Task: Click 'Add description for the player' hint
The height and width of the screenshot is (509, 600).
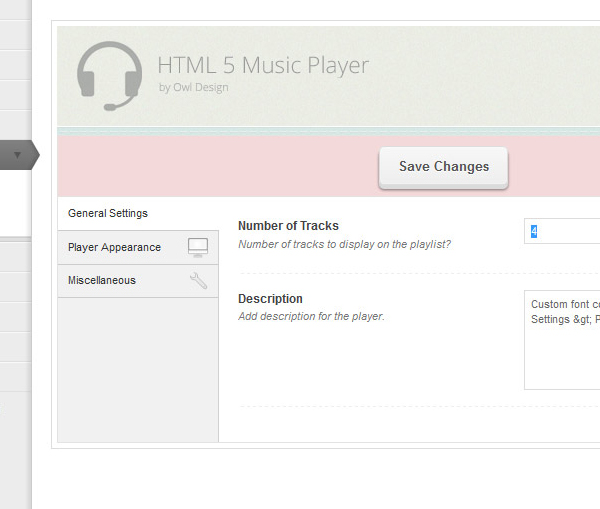Action: click(x=311, y=316)
